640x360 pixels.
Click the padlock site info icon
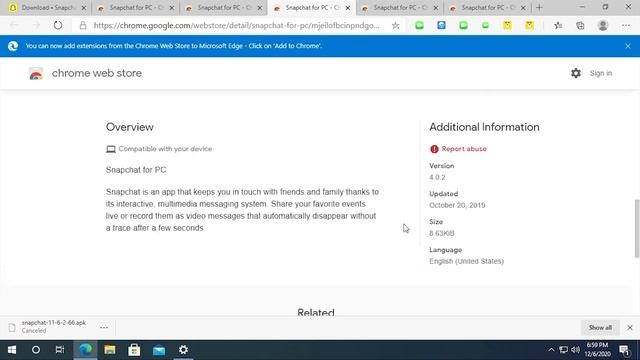(83, 25)
